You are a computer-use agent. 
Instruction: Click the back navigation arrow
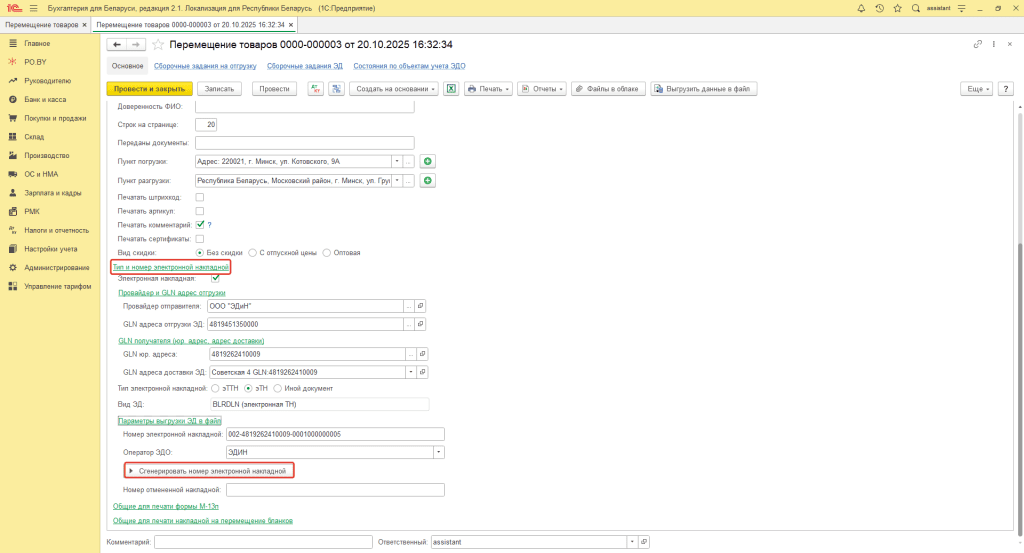pyautogui.click(x=116, y=45)
